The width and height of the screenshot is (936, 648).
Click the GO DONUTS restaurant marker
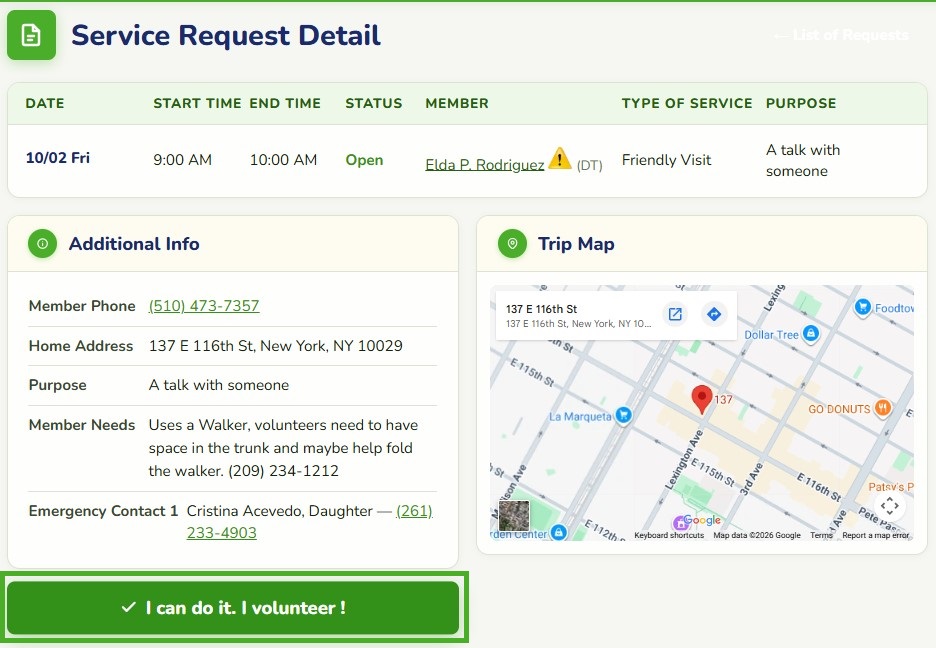[883, 408]
